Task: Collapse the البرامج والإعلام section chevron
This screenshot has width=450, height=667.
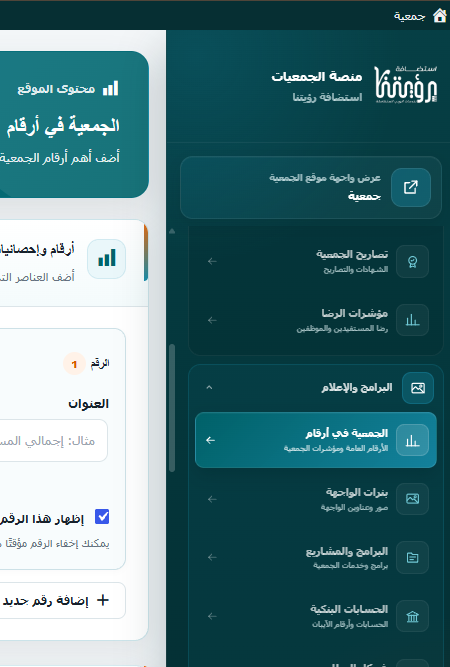Action: pyautogui.click(x=209, y=388)
